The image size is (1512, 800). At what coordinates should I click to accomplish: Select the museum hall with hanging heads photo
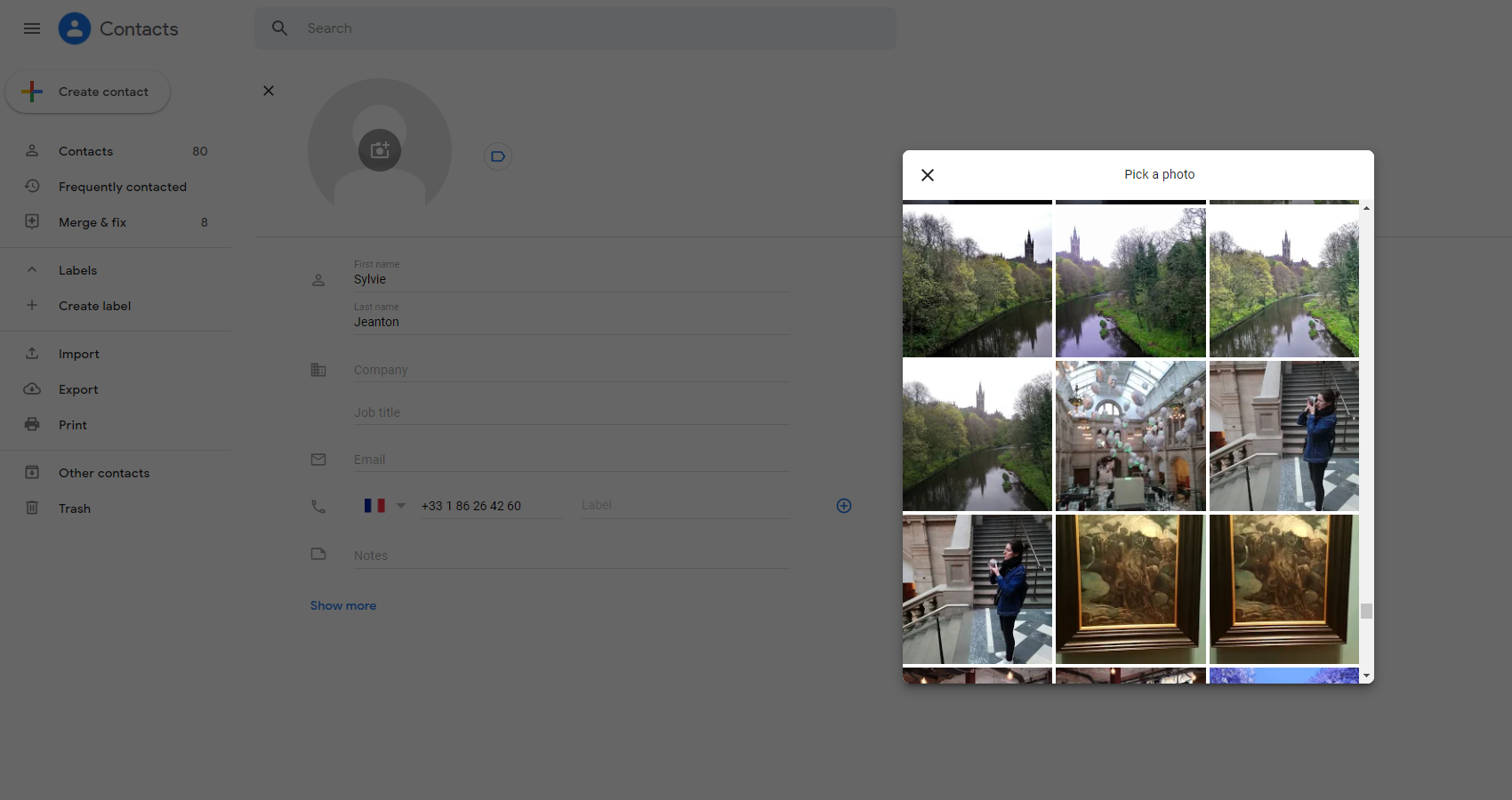1130,436
